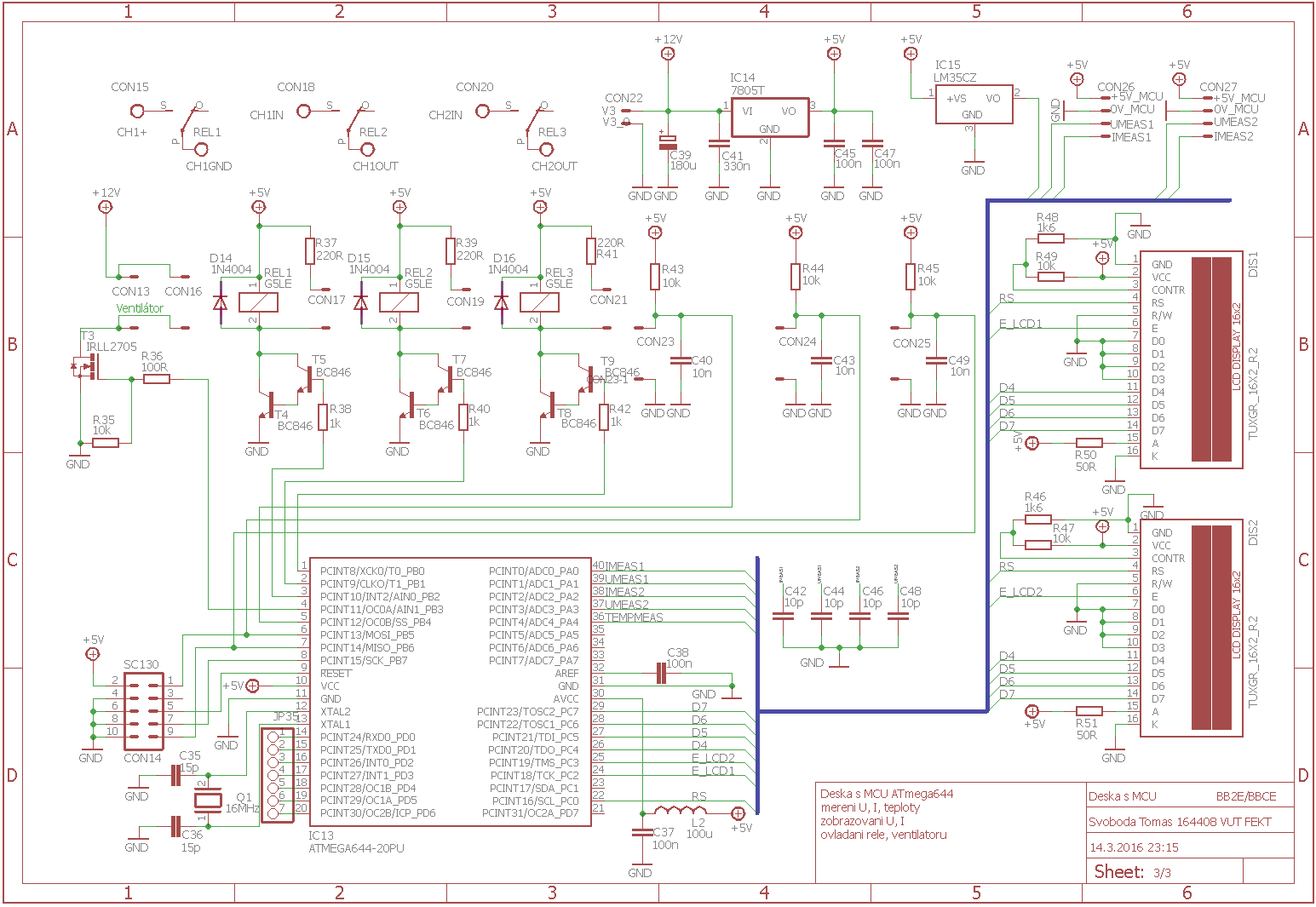Select the SC130 programming connector

tap(142, 711)
